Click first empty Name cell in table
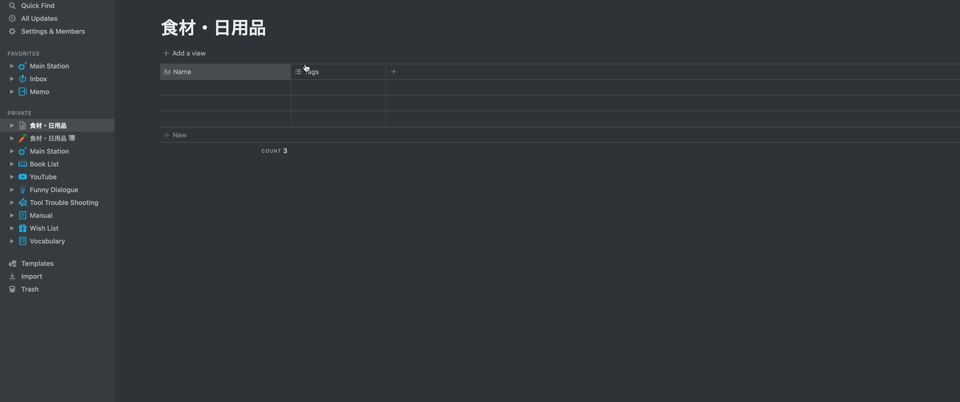The image size is (960, 402). click(225, 87)
